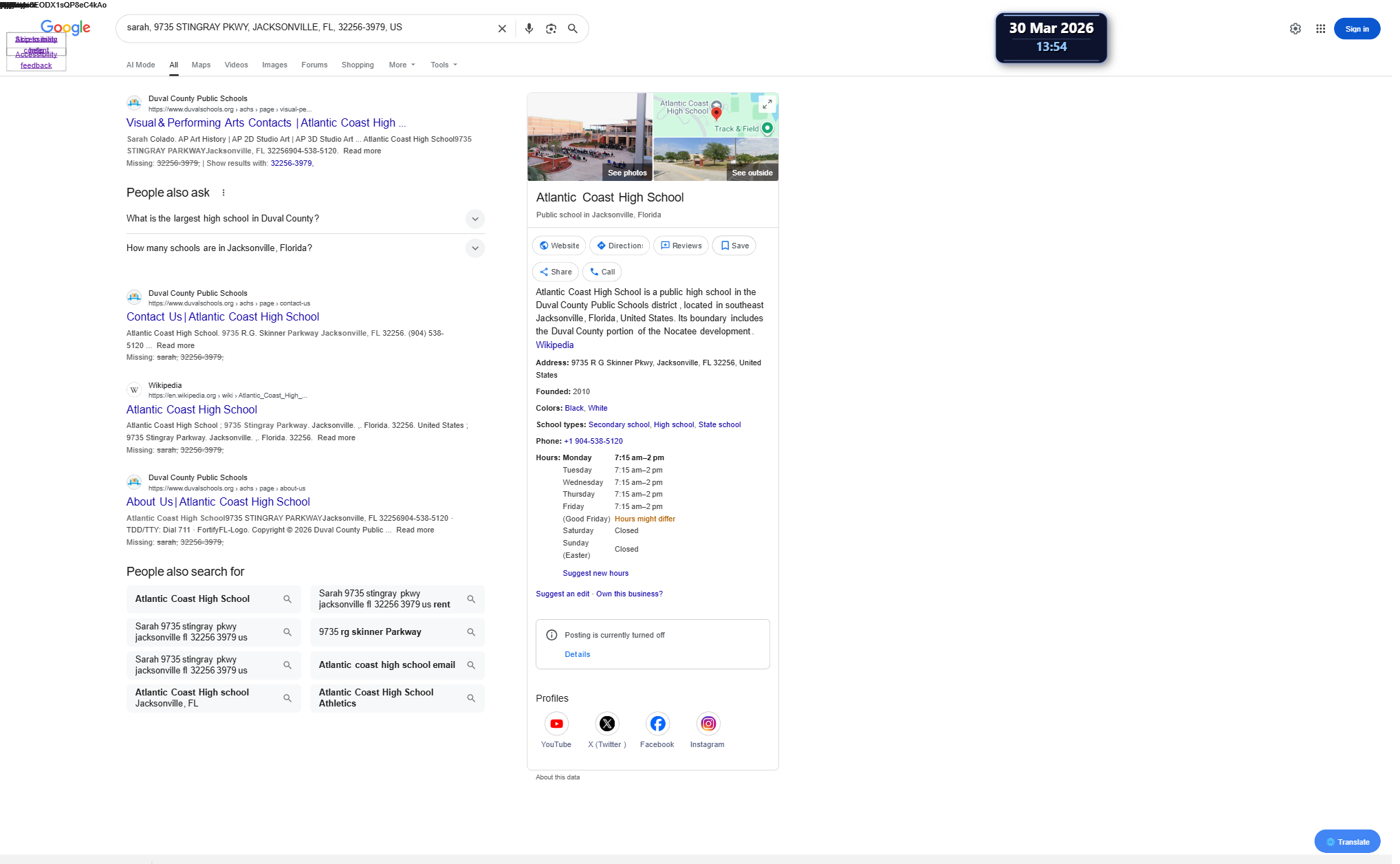Open the settings gear icon
This screenshot has width=1400, height=864.
click(x=1295, y=29)
